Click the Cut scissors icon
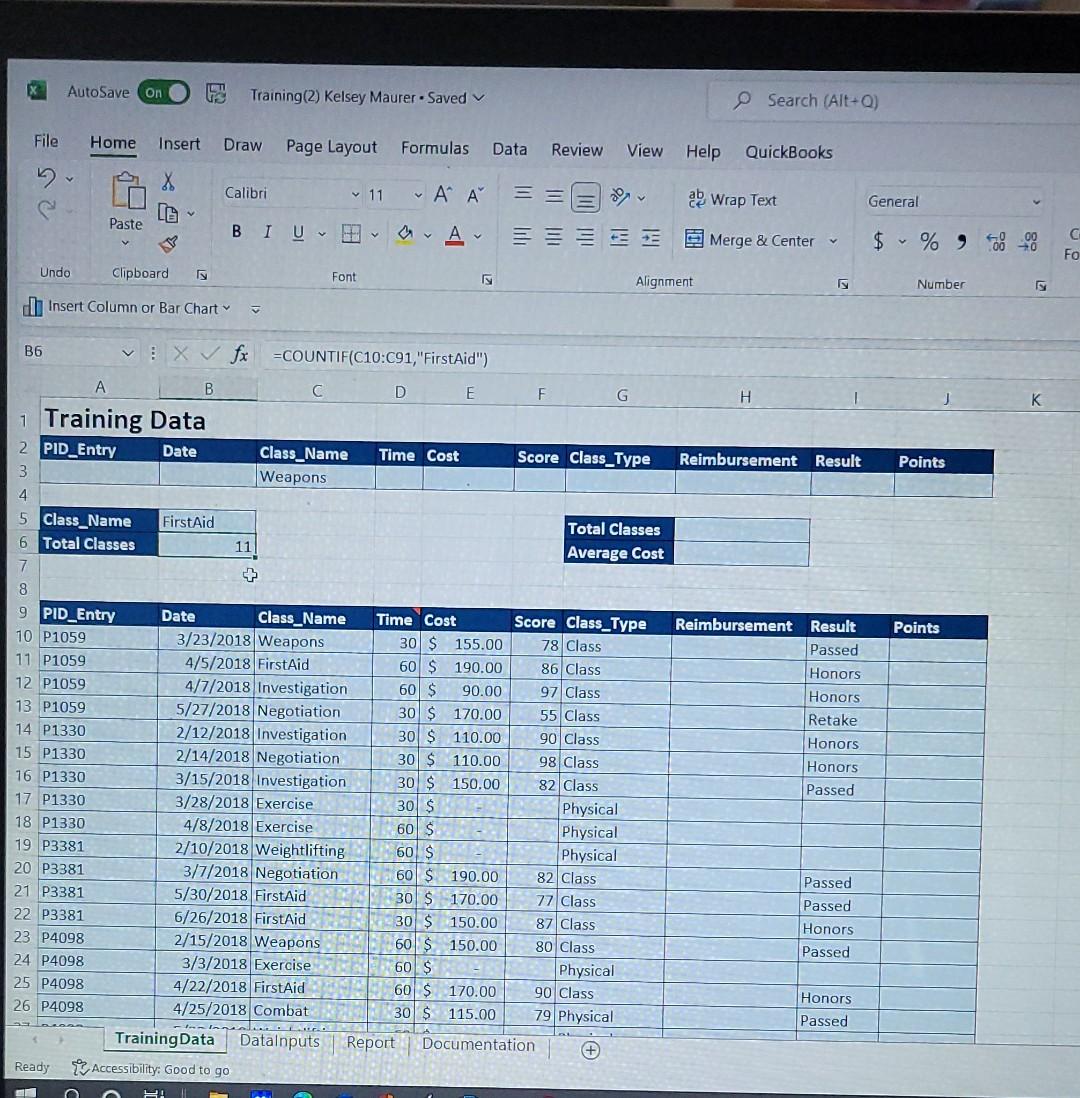Viewport: 1080px width, 1098px height. 168,181
